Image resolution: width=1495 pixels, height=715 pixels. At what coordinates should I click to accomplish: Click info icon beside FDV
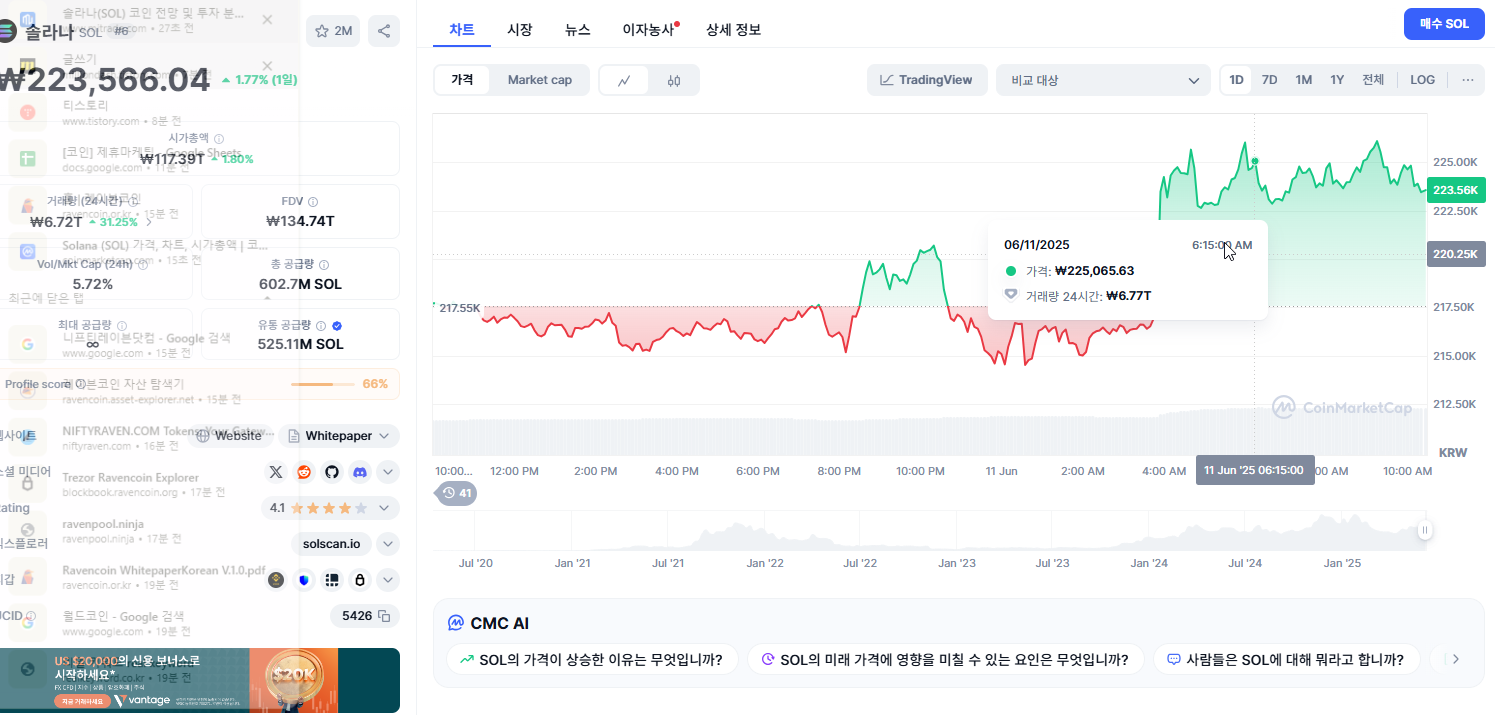point(313,202)
